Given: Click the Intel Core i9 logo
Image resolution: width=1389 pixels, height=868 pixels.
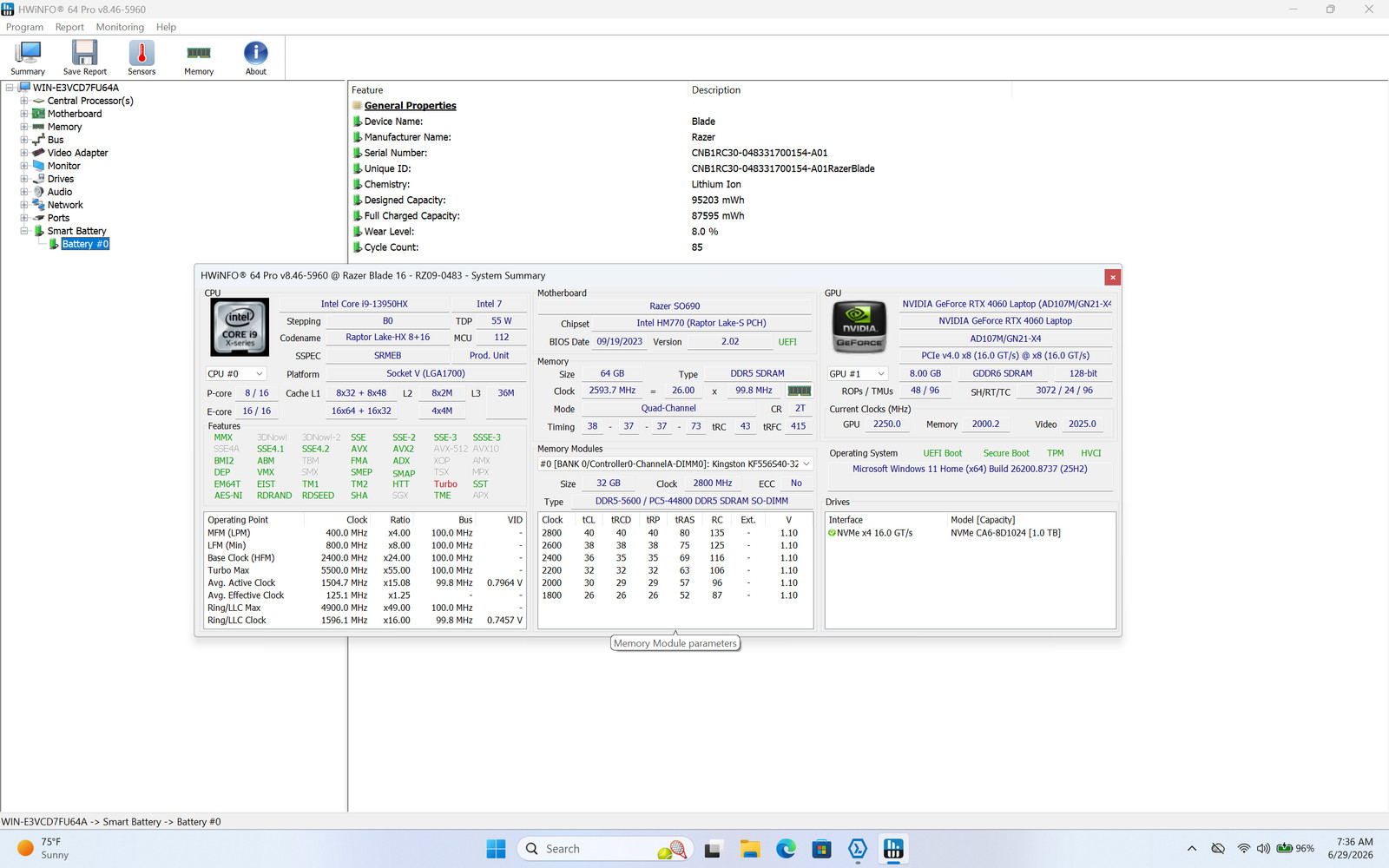Looking at the screenshot, I should (x=240, y=327).
